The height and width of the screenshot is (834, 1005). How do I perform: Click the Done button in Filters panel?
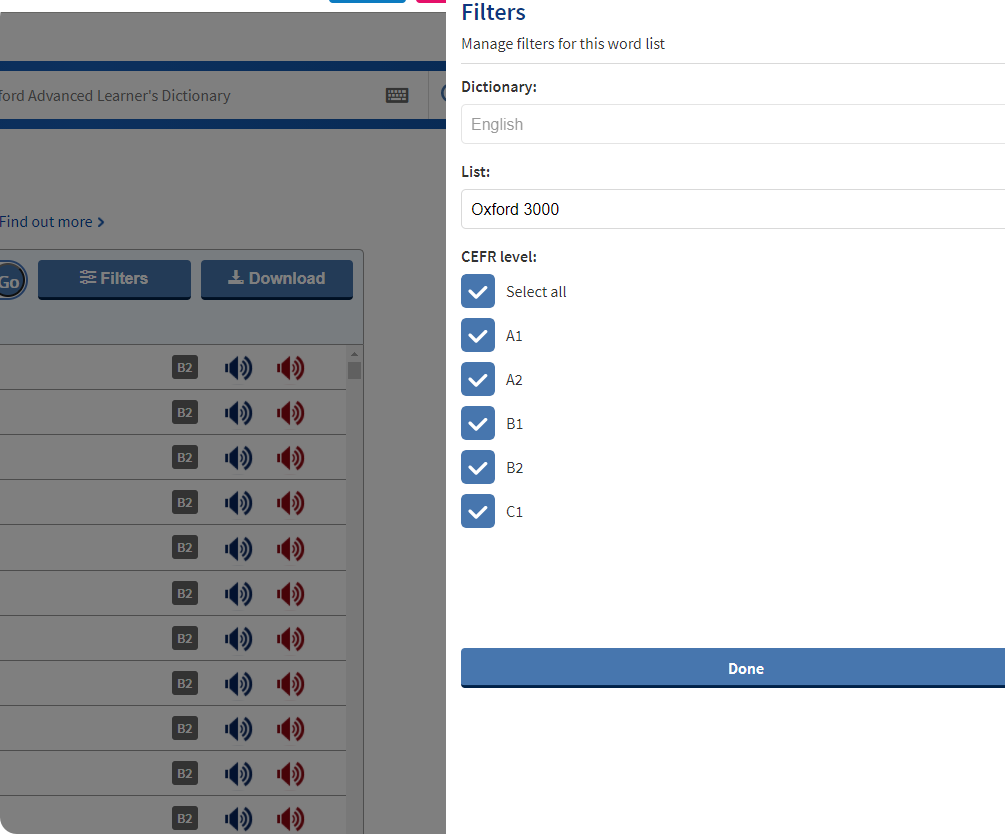click(x=733, y=668)
